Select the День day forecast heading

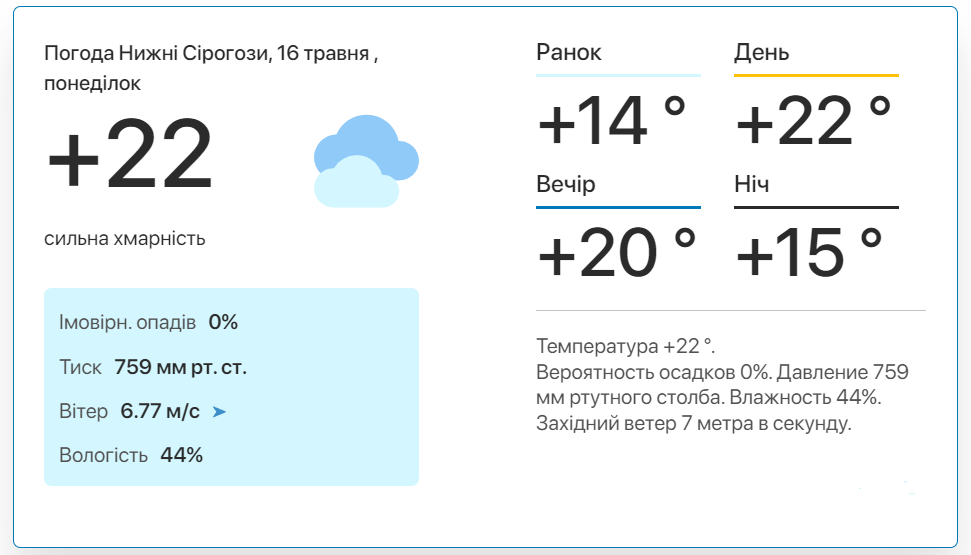[x=762, y=53]
